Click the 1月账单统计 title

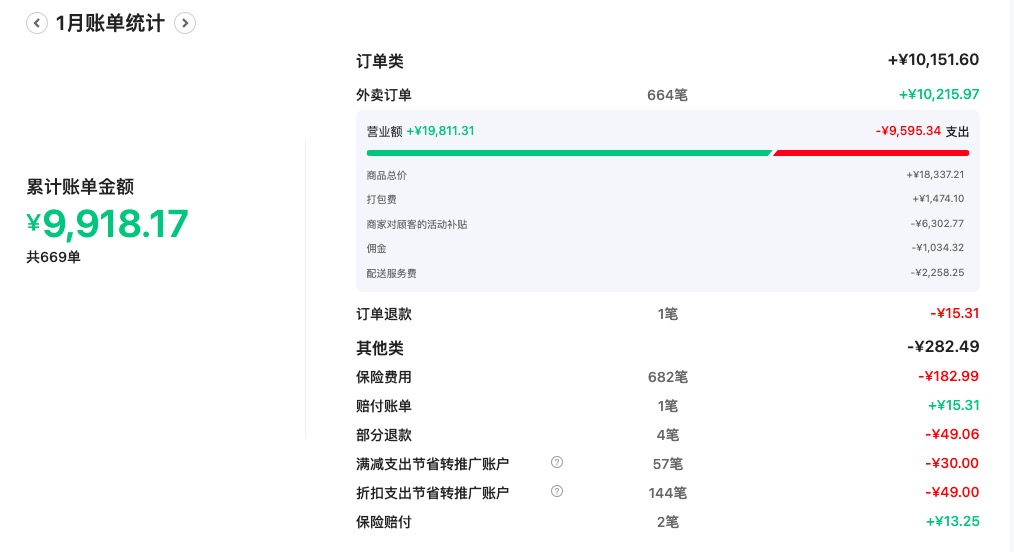tap(110, 23)
